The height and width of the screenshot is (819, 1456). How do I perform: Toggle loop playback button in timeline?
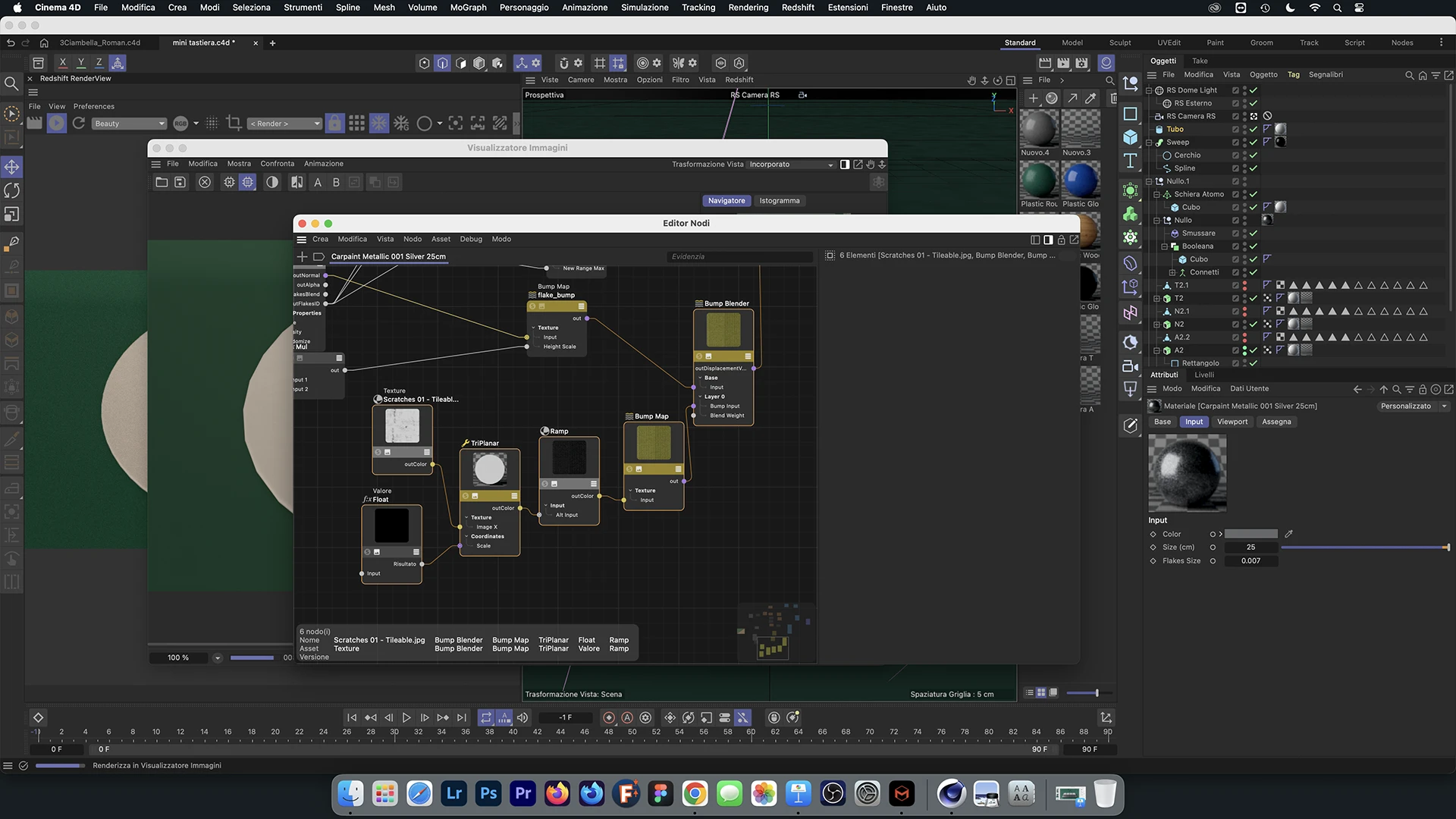[486, 717]
